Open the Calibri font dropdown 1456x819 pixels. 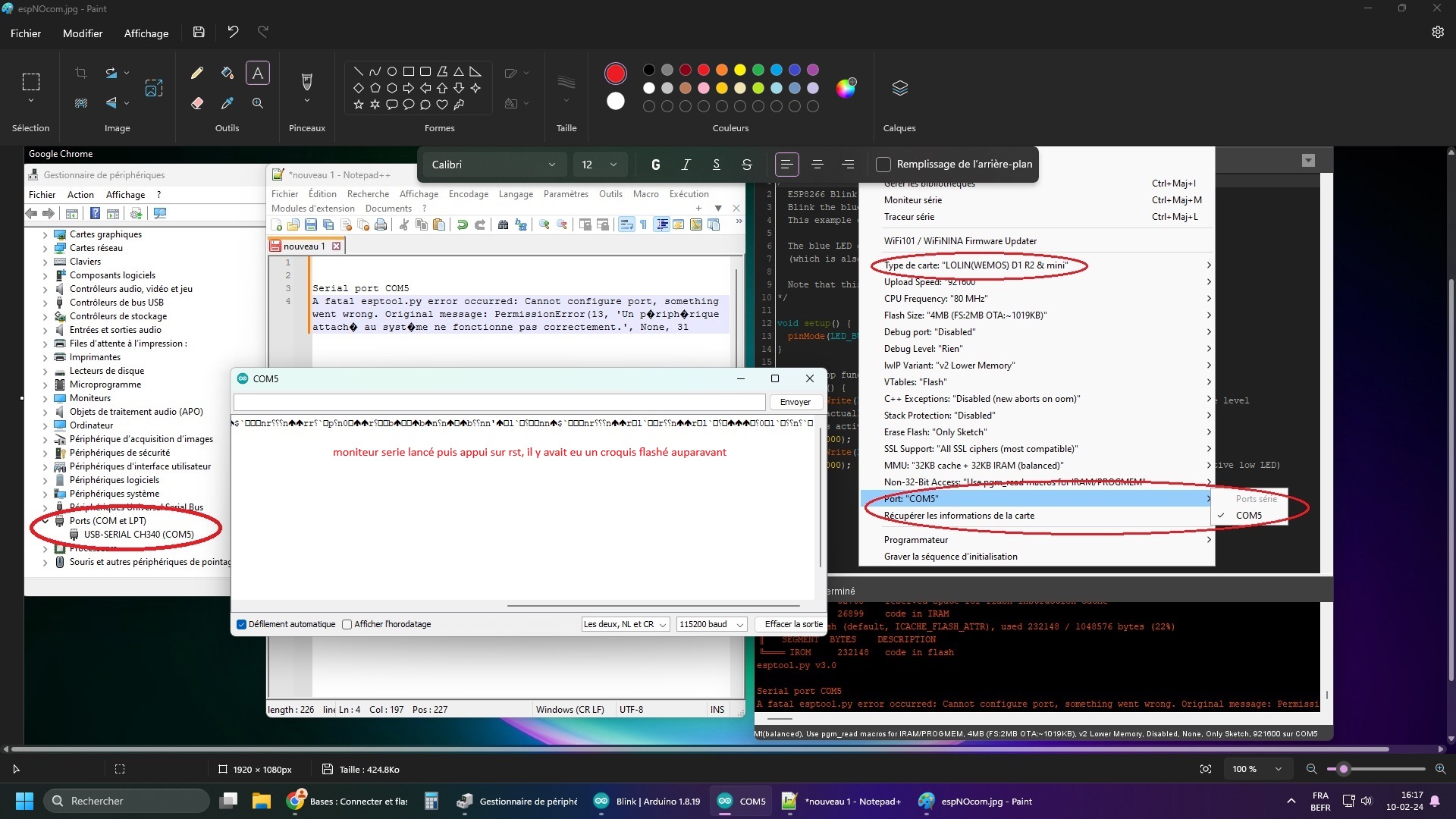[x=493, y=165]
